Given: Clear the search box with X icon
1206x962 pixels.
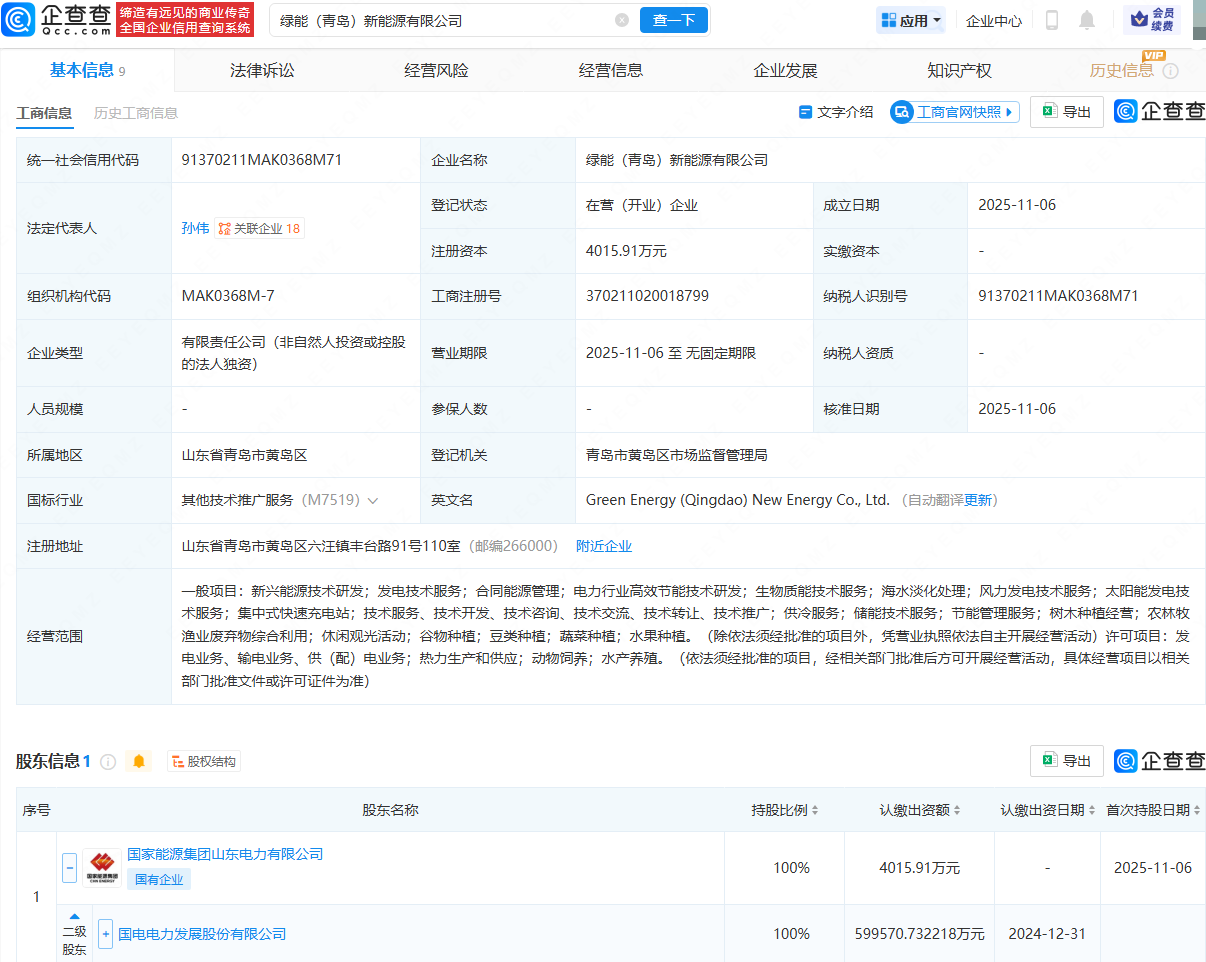Looking at the screenshot, I should click(x=622, y=20).
